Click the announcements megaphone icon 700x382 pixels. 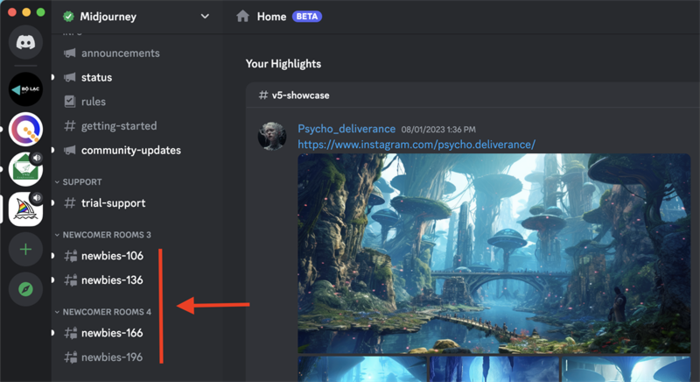70,53
